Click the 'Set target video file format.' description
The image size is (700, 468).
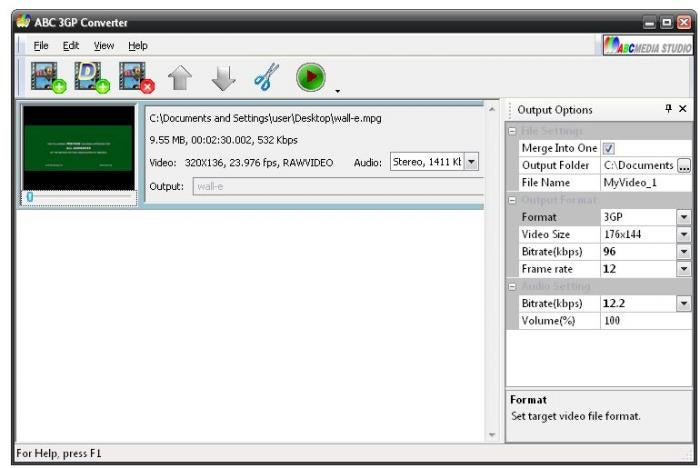(575, 416)
